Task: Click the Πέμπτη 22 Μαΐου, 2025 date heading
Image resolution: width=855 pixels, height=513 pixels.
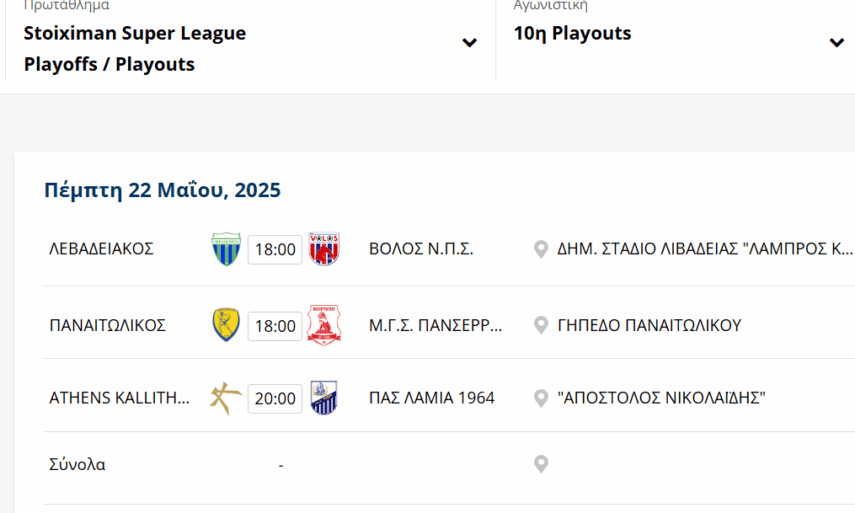Action: coord(162,190)
